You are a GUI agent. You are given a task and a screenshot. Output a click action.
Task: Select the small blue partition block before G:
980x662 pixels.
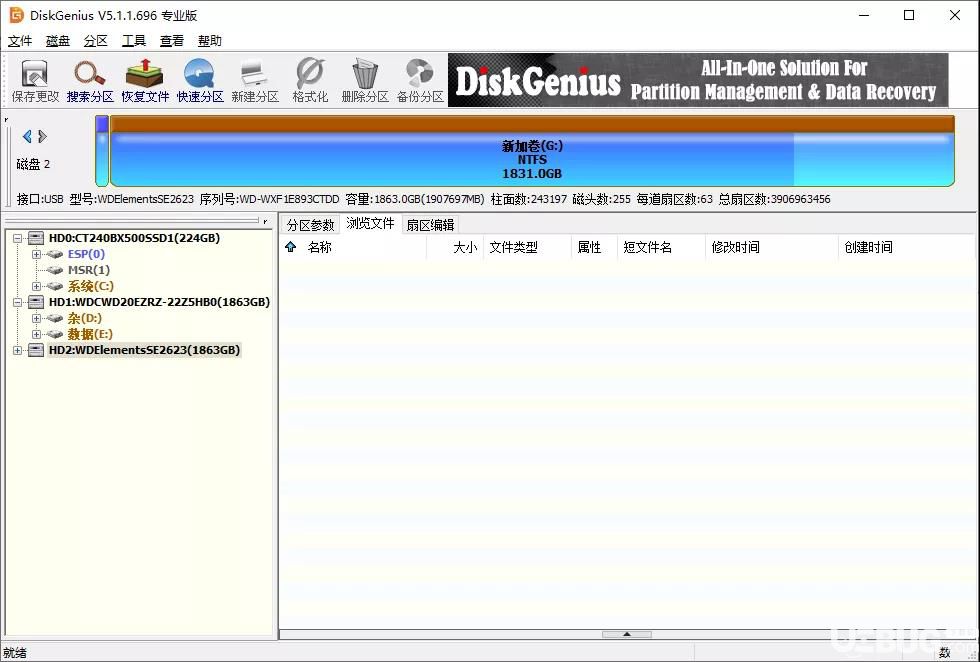tap(102, 151)
